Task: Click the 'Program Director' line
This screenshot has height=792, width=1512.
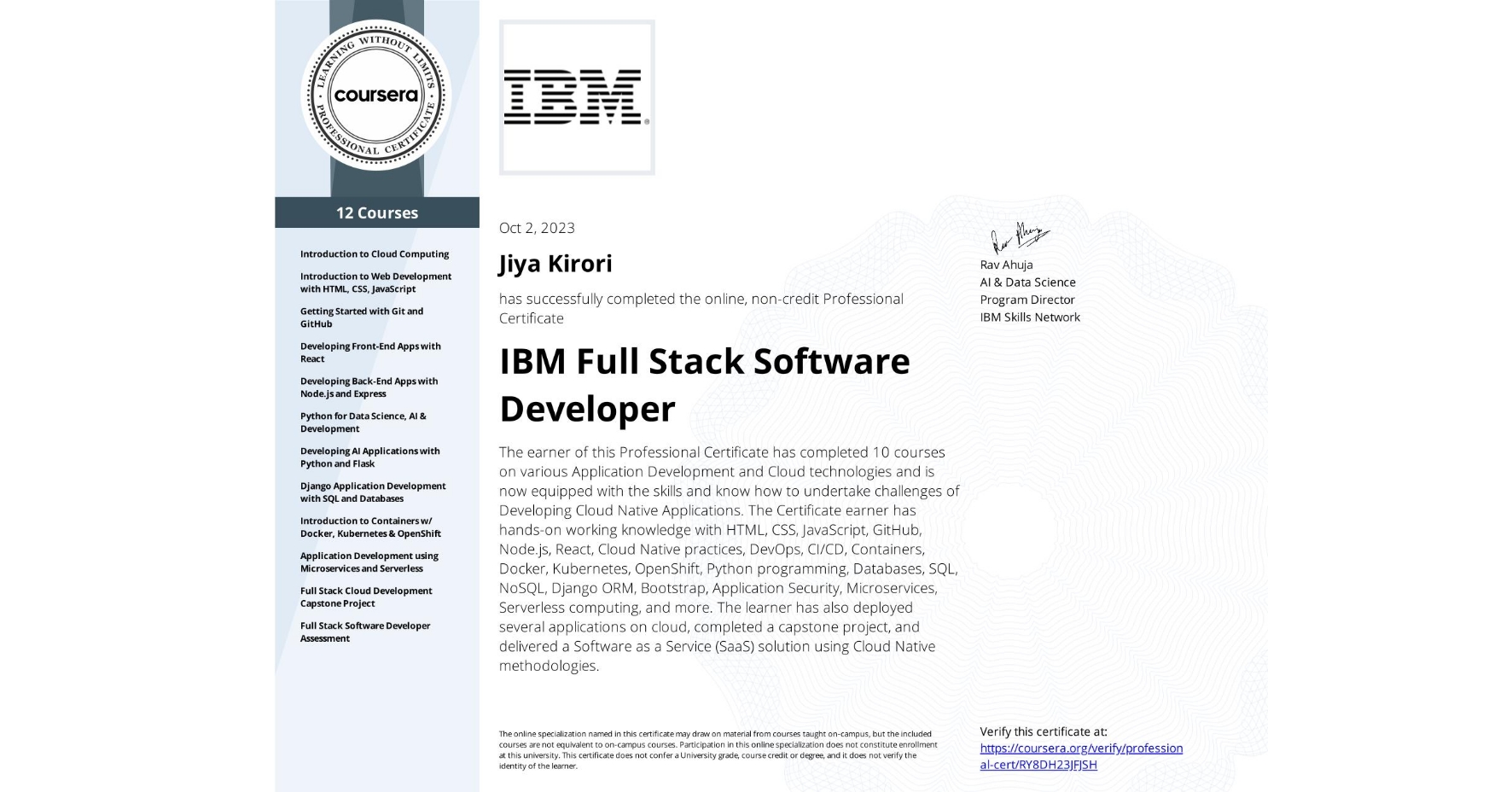Action: [1027, 300]
